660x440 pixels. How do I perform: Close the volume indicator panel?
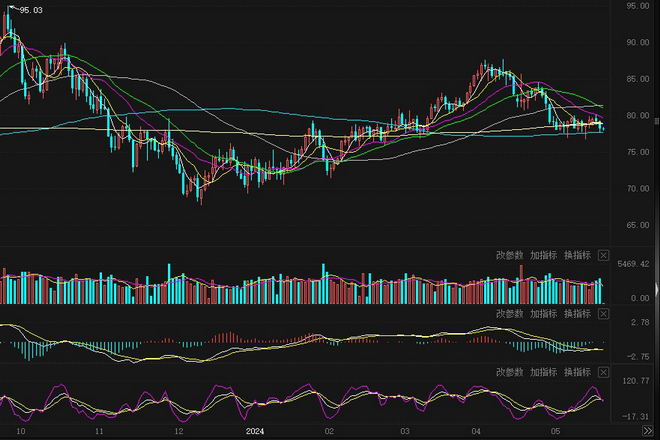pos(604,255)
